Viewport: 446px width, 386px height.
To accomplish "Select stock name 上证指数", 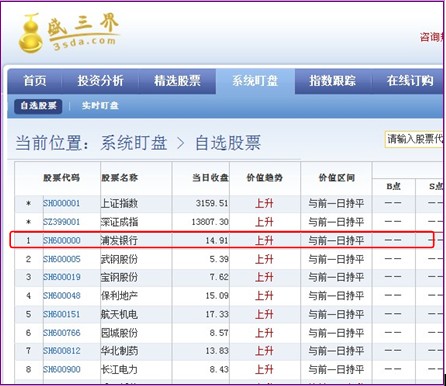I will [119, 203].
